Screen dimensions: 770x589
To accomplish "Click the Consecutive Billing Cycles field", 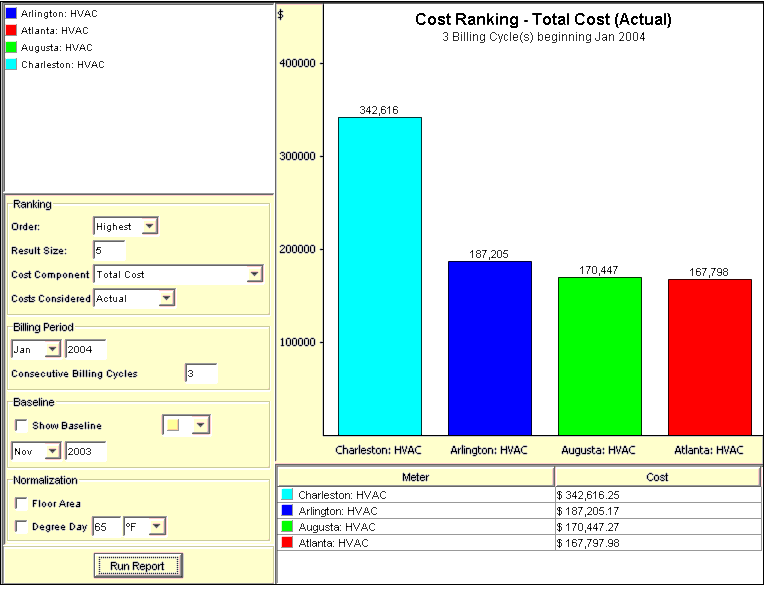I will point(200,373).
